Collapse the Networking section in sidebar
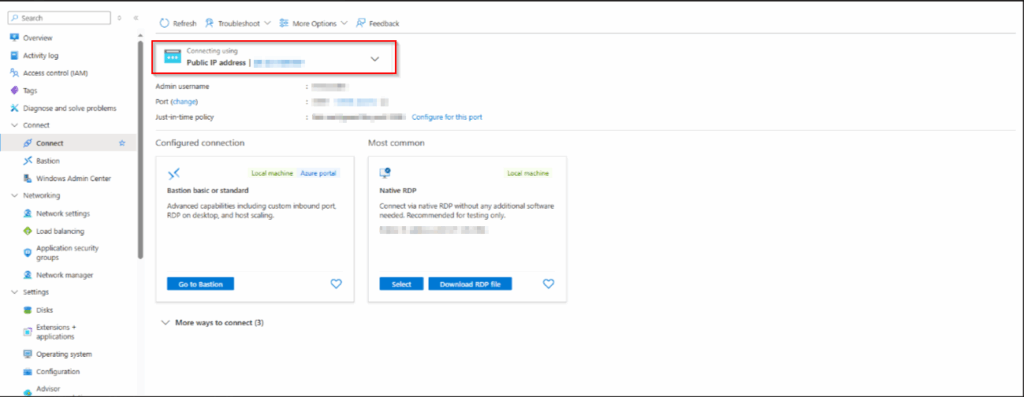The image size is (1024, 397). [x=14, y=195]
